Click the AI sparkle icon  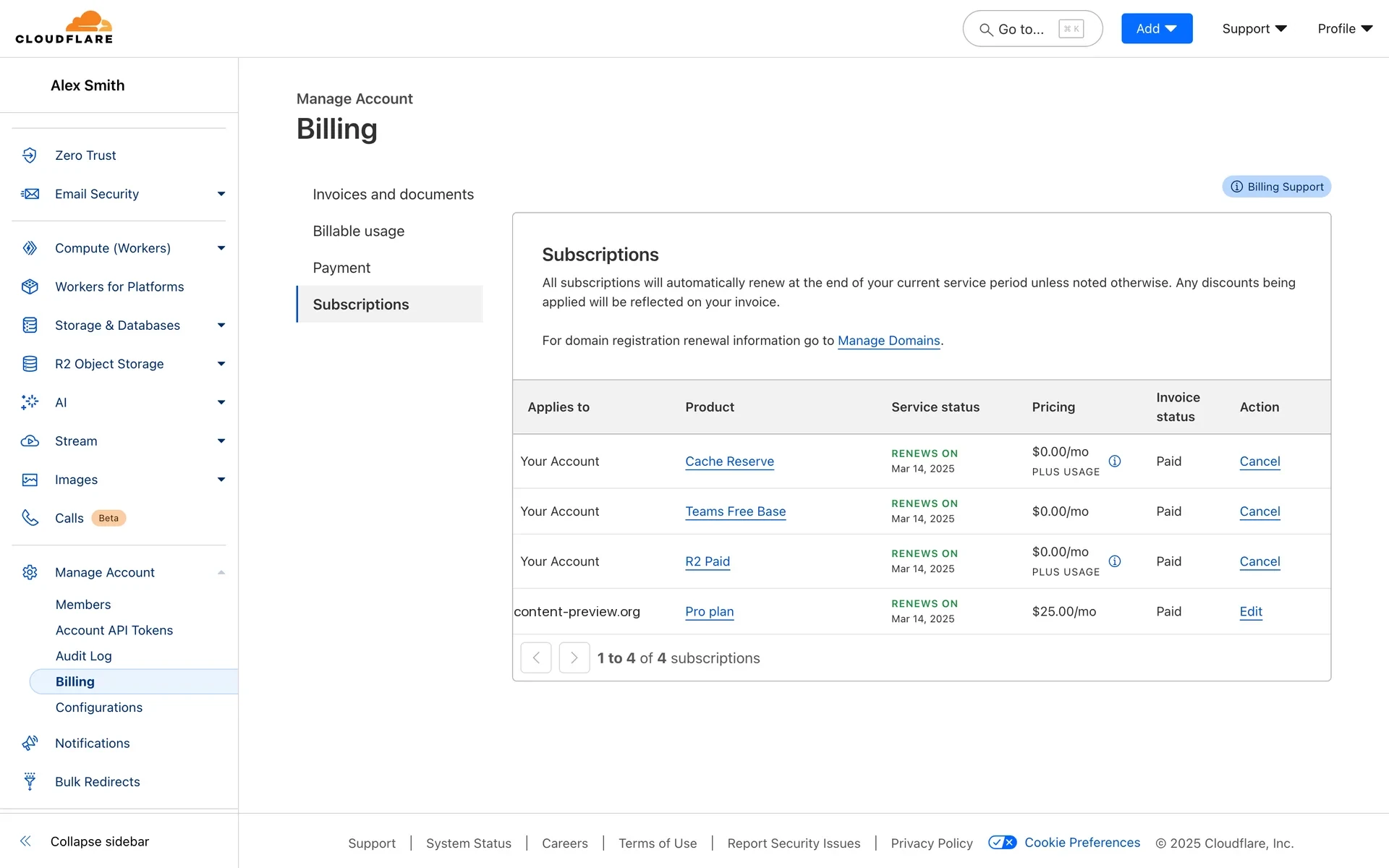(x=30, y=402)
